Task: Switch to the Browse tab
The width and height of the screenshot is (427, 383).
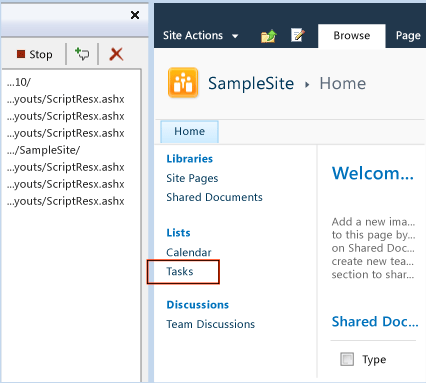Action: 352,36
